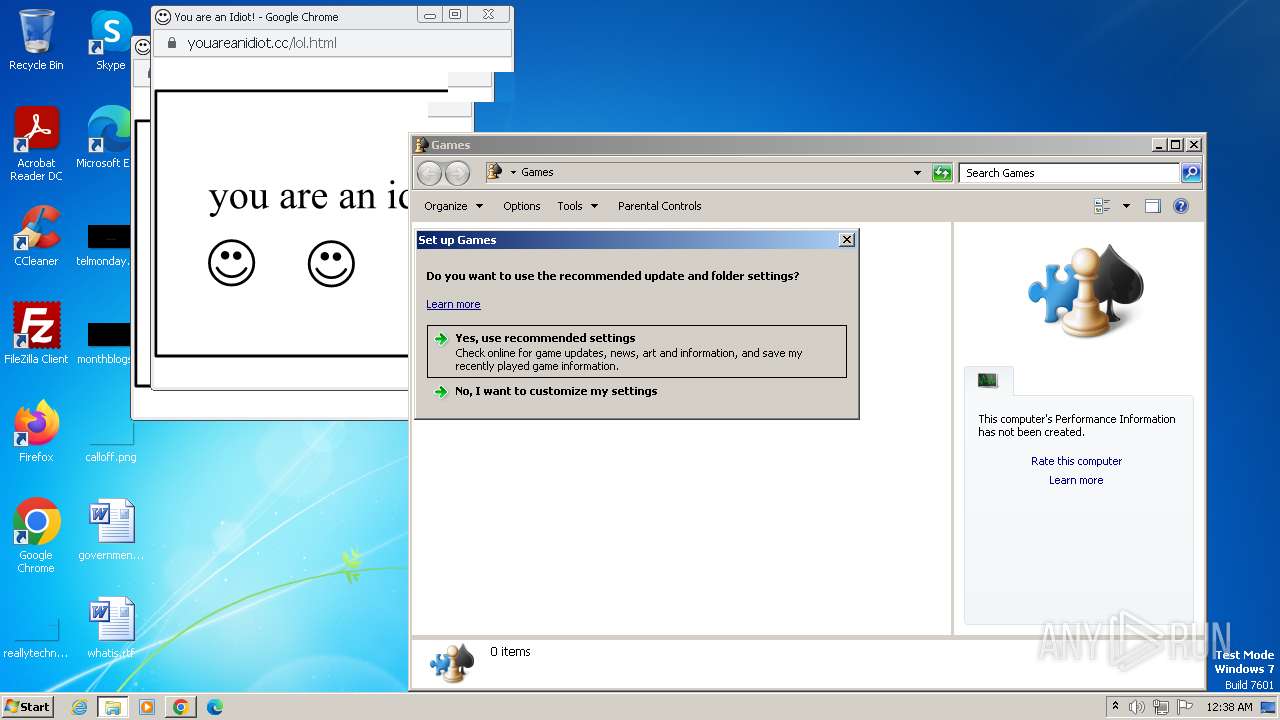Click the change view icon in Games toolbar
Image resolution: width=1280 pixels, height=720 pixels.
coord(1102,206)
